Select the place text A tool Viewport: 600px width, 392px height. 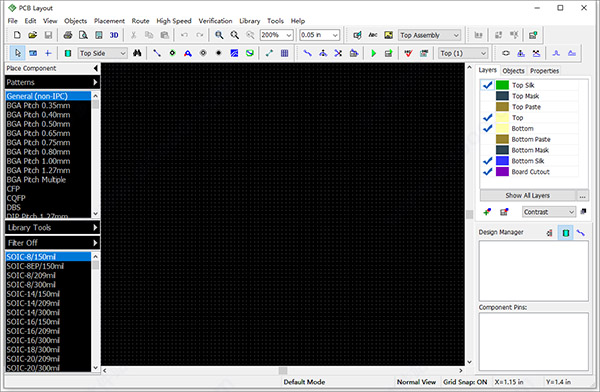point(188,53)
